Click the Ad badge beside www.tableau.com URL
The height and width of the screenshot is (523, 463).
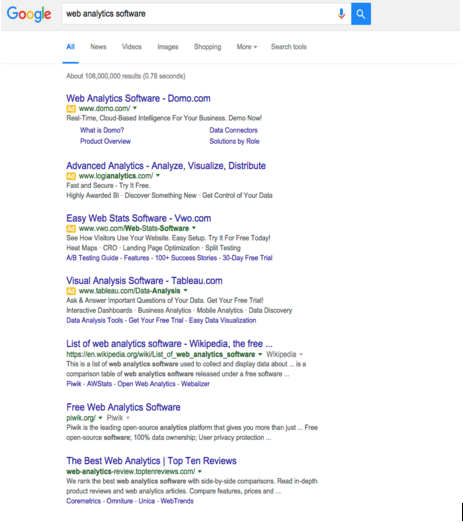pos(71,291)
